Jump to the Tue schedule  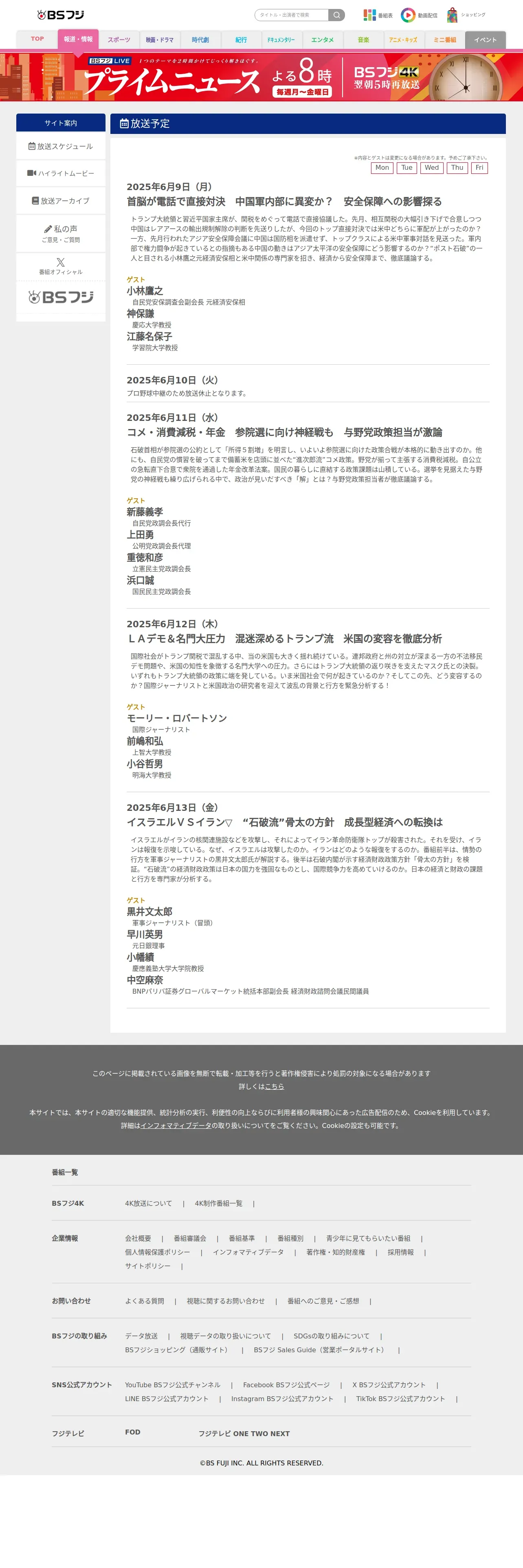click(x=407, y=168)
